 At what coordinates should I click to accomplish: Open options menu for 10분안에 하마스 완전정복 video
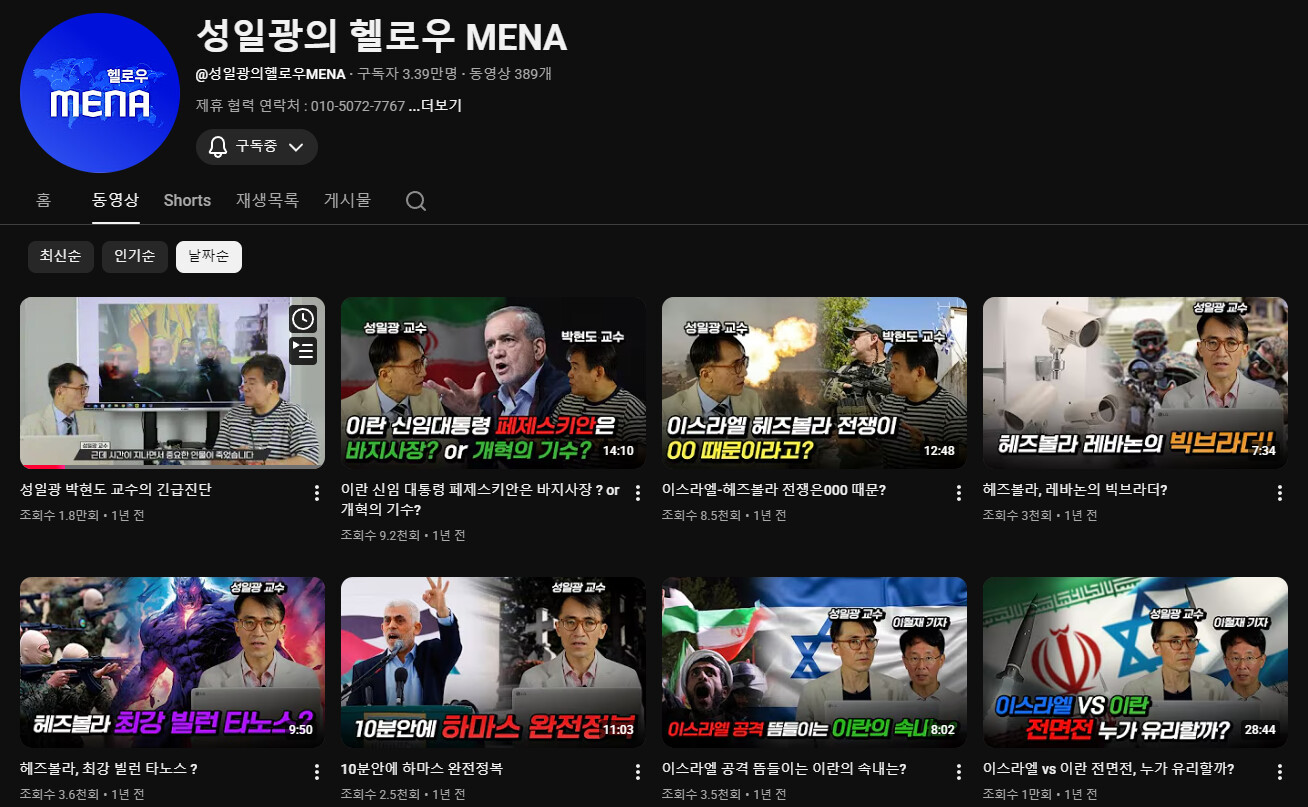638,772
